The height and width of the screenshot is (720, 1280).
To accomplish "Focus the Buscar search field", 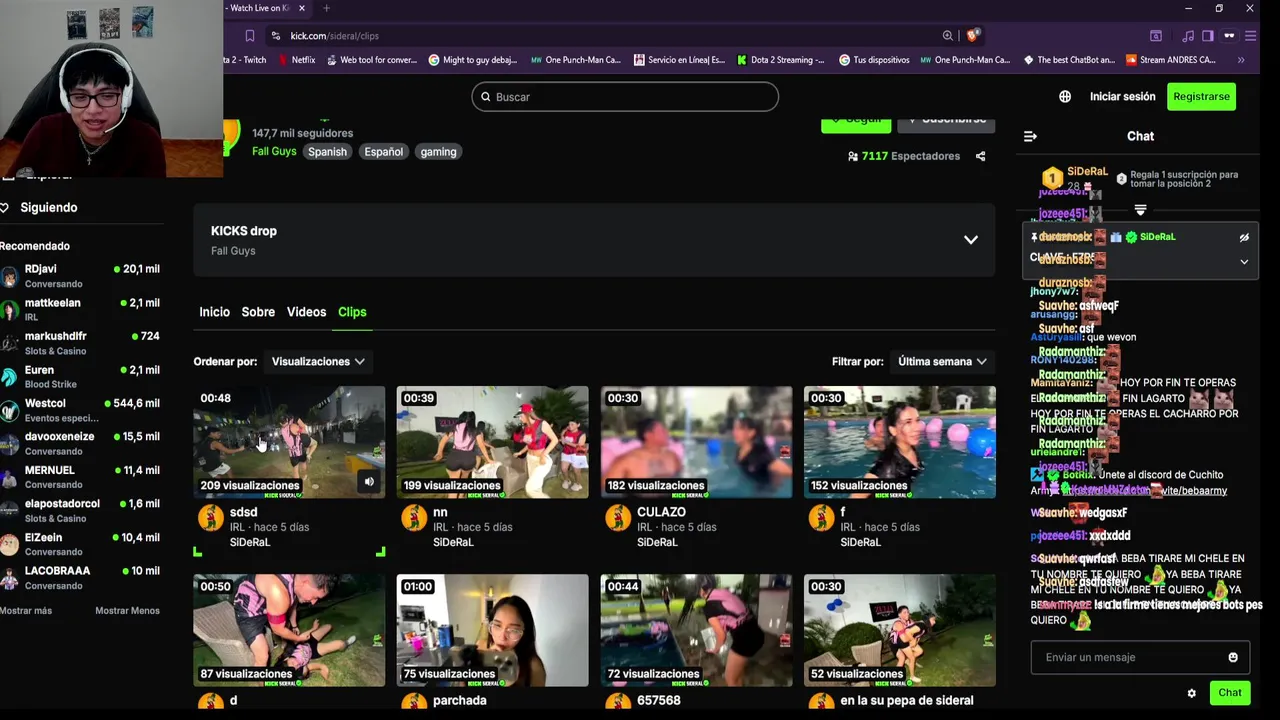I will click(625, 97).
